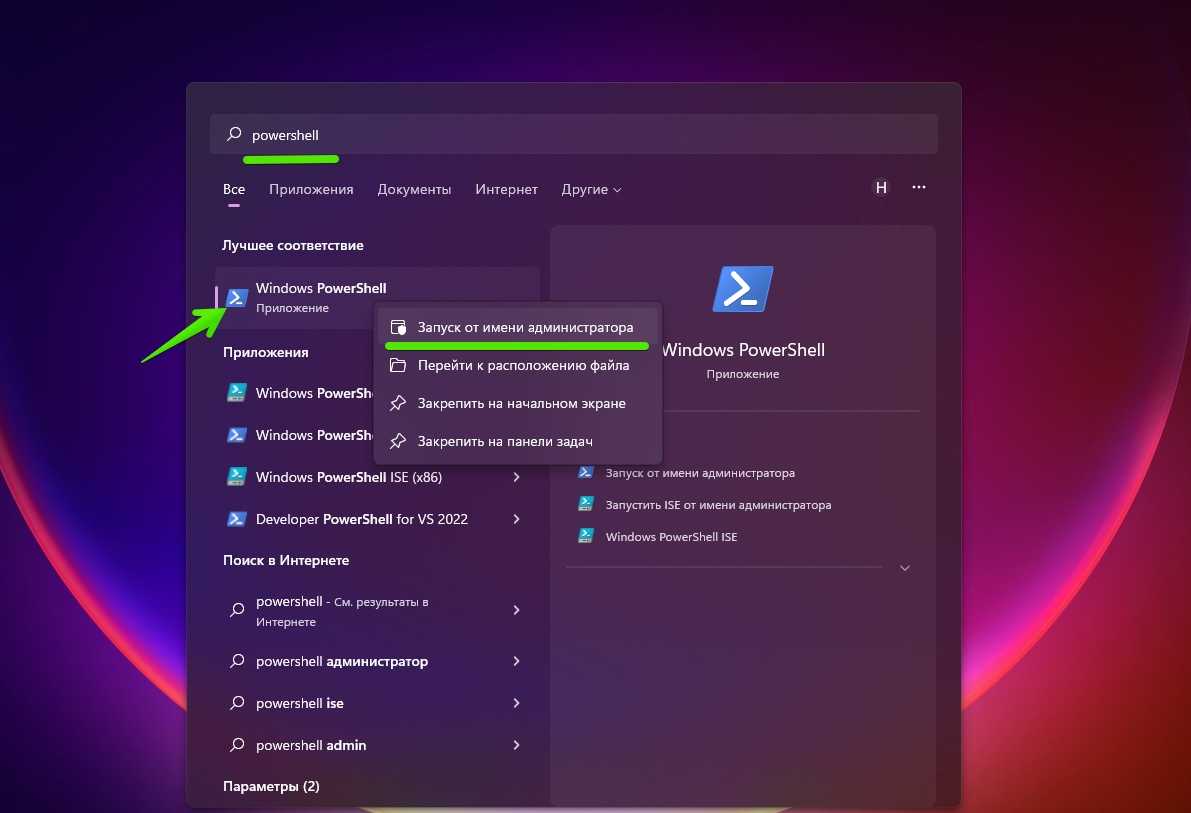
Task: Click the Приложения section heading in results
Action: [265, 352]
